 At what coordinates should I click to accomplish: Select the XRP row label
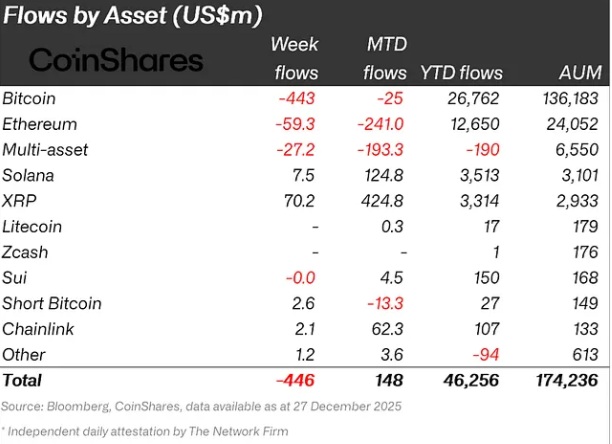coord(19,201)
